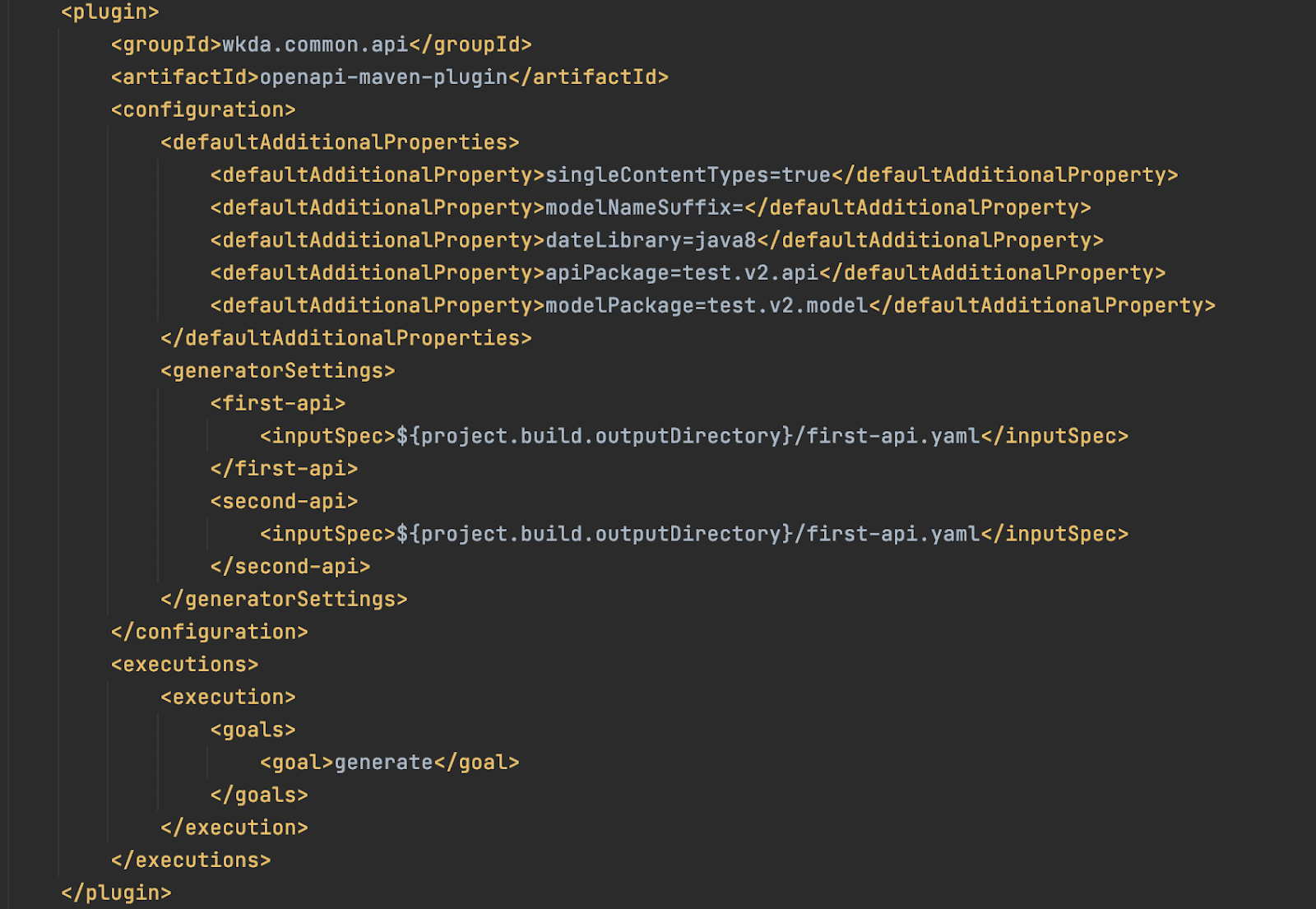
Task: Click the opening generatorSettings tag
Action: 277,371
